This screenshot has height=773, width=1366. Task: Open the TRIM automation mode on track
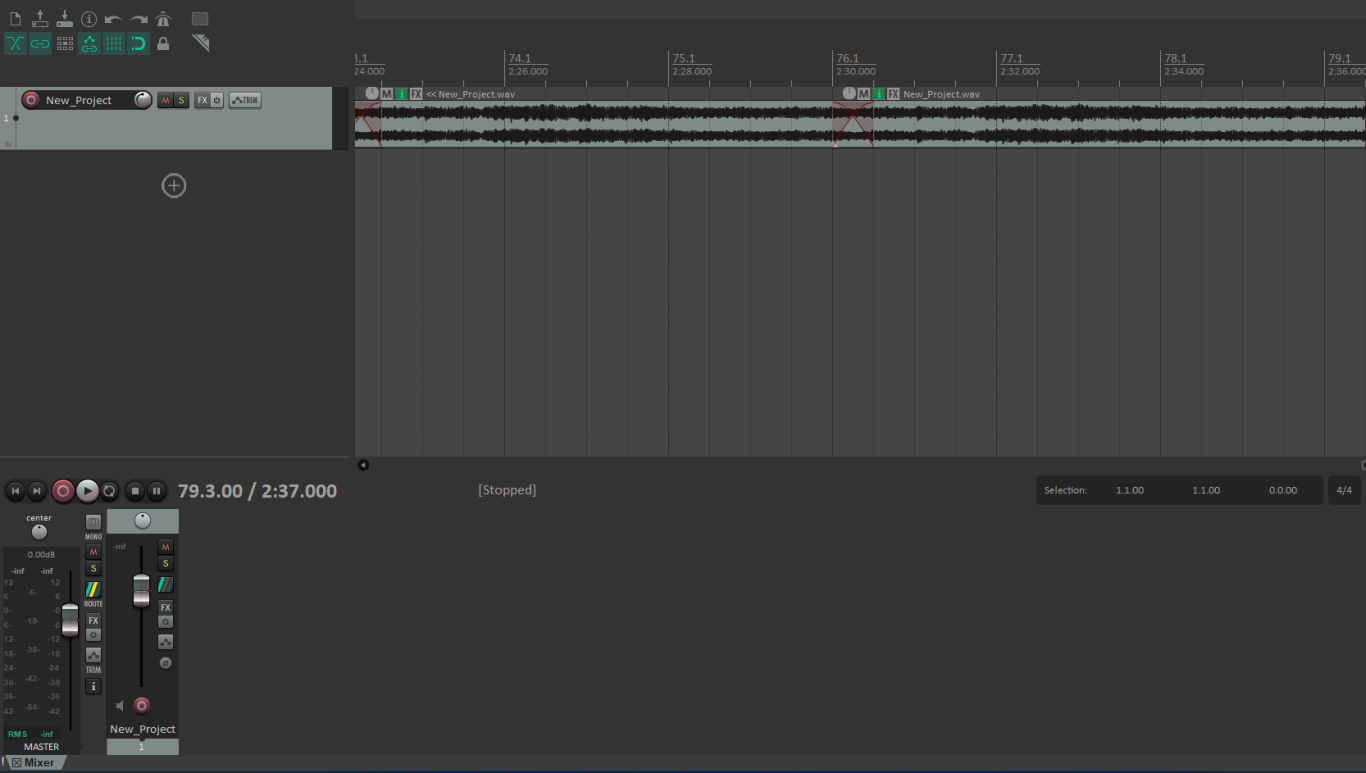[x=244, y=100]
